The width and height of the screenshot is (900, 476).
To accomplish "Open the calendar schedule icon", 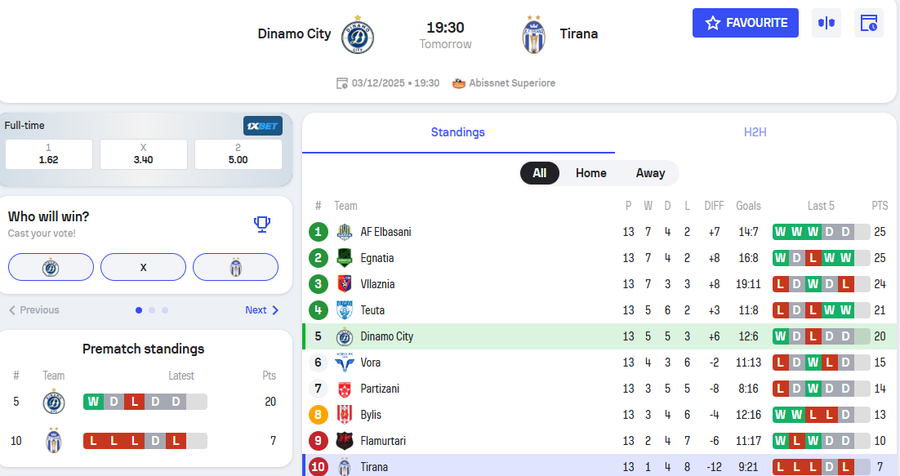I will click(x=869, y=23).
